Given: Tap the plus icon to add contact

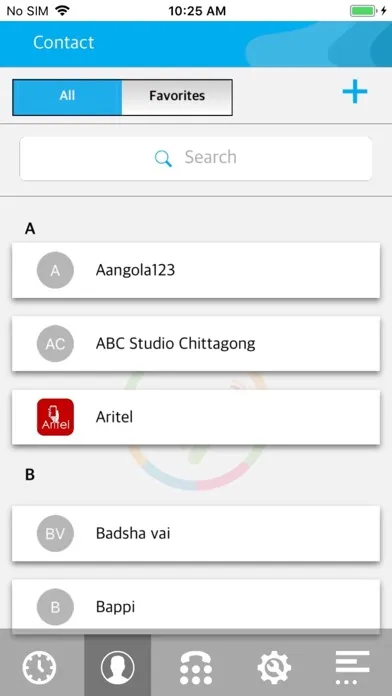Looking at the screenshot, I should pyautogui.click(x=355, y=92).
